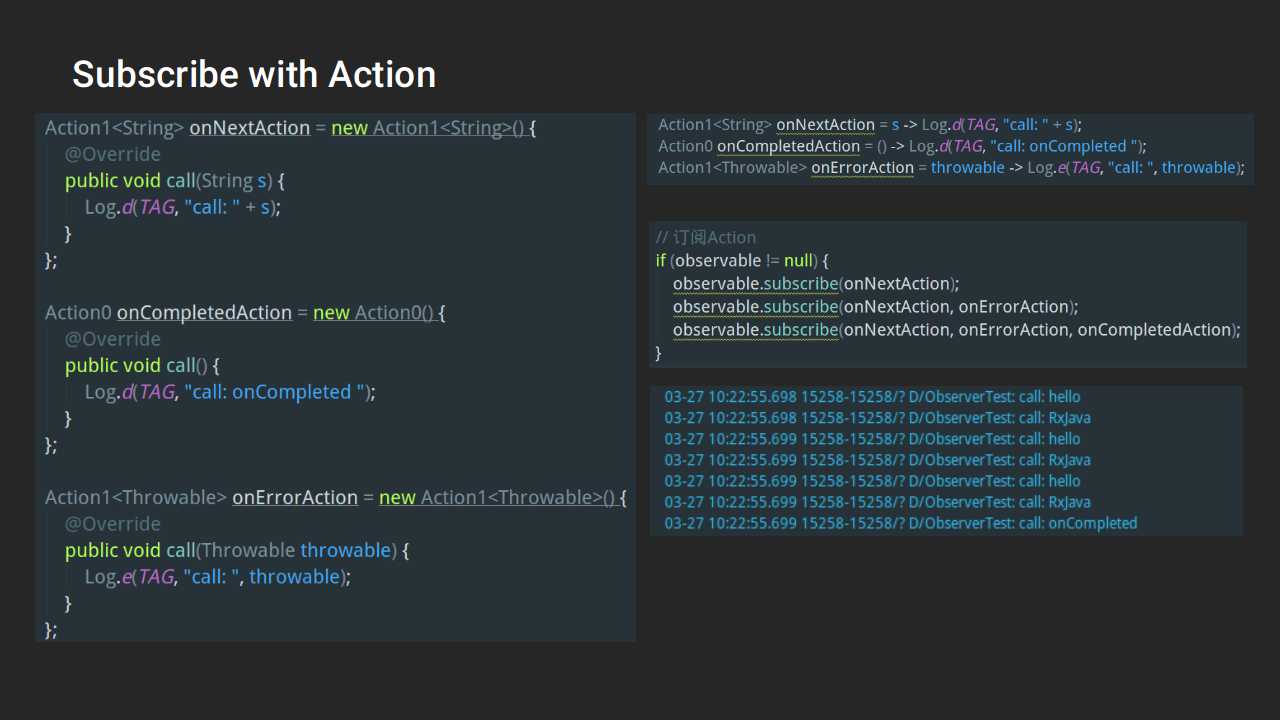Click 'public void call(String s)' method line

coord(175,181)
